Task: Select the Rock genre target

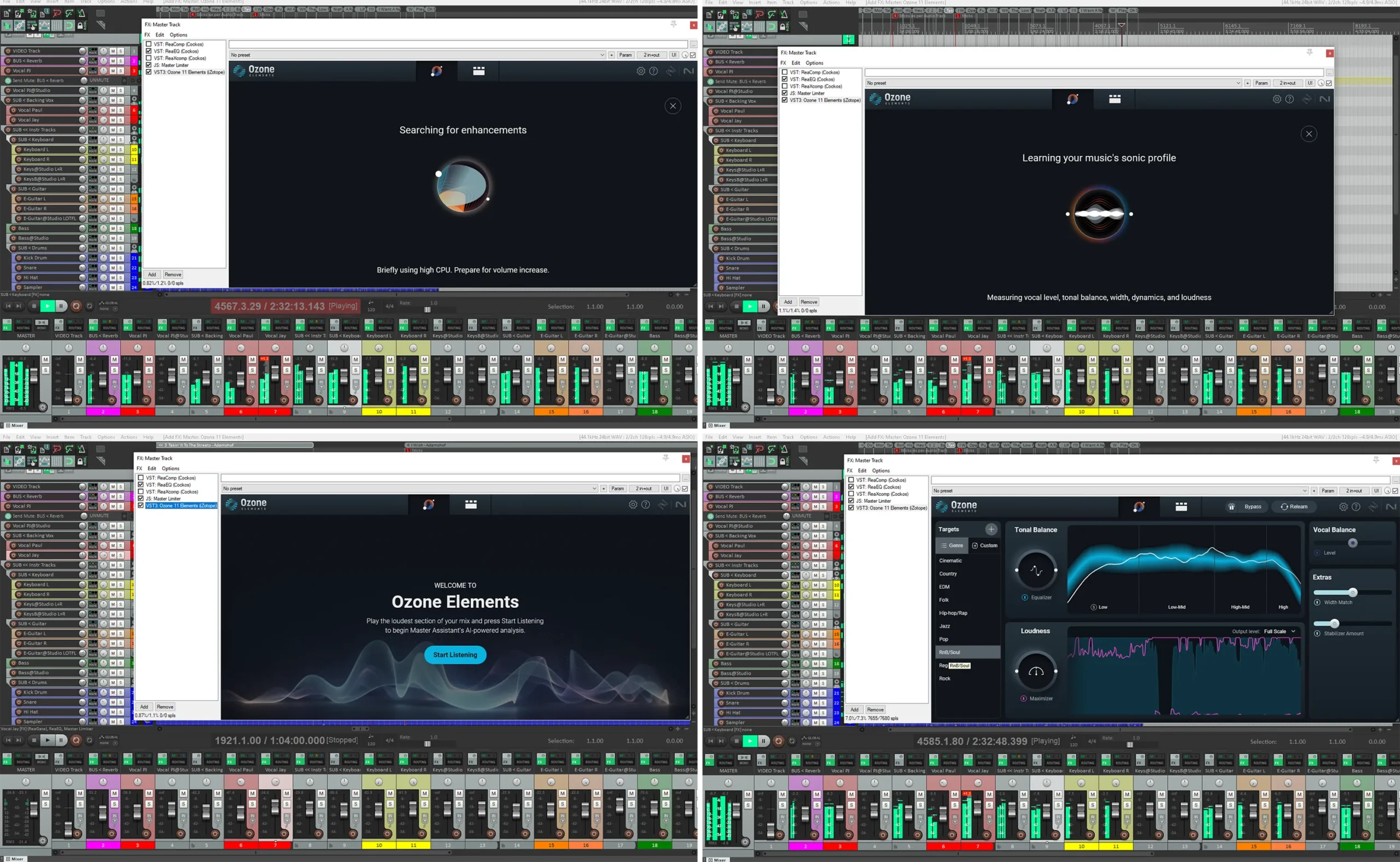Action: [967, 678]
